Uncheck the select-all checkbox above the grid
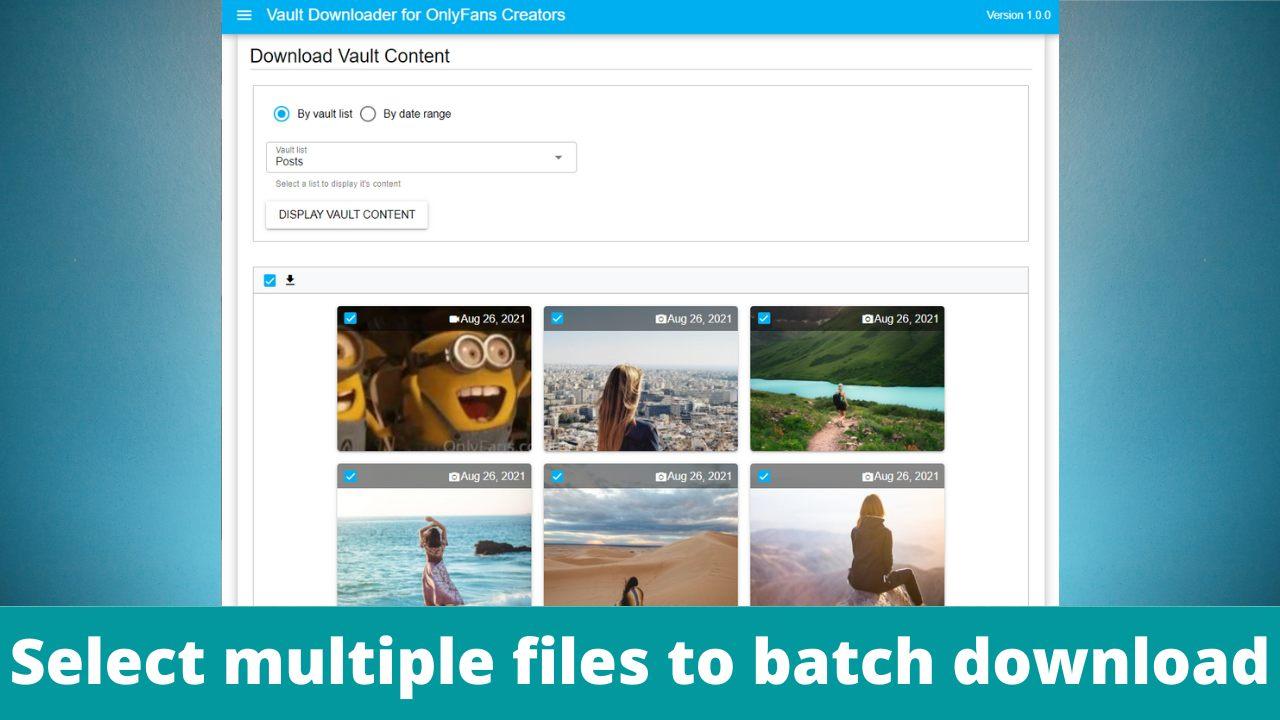This screenshot has height=720, width=1280. click(x=269, y=280)
